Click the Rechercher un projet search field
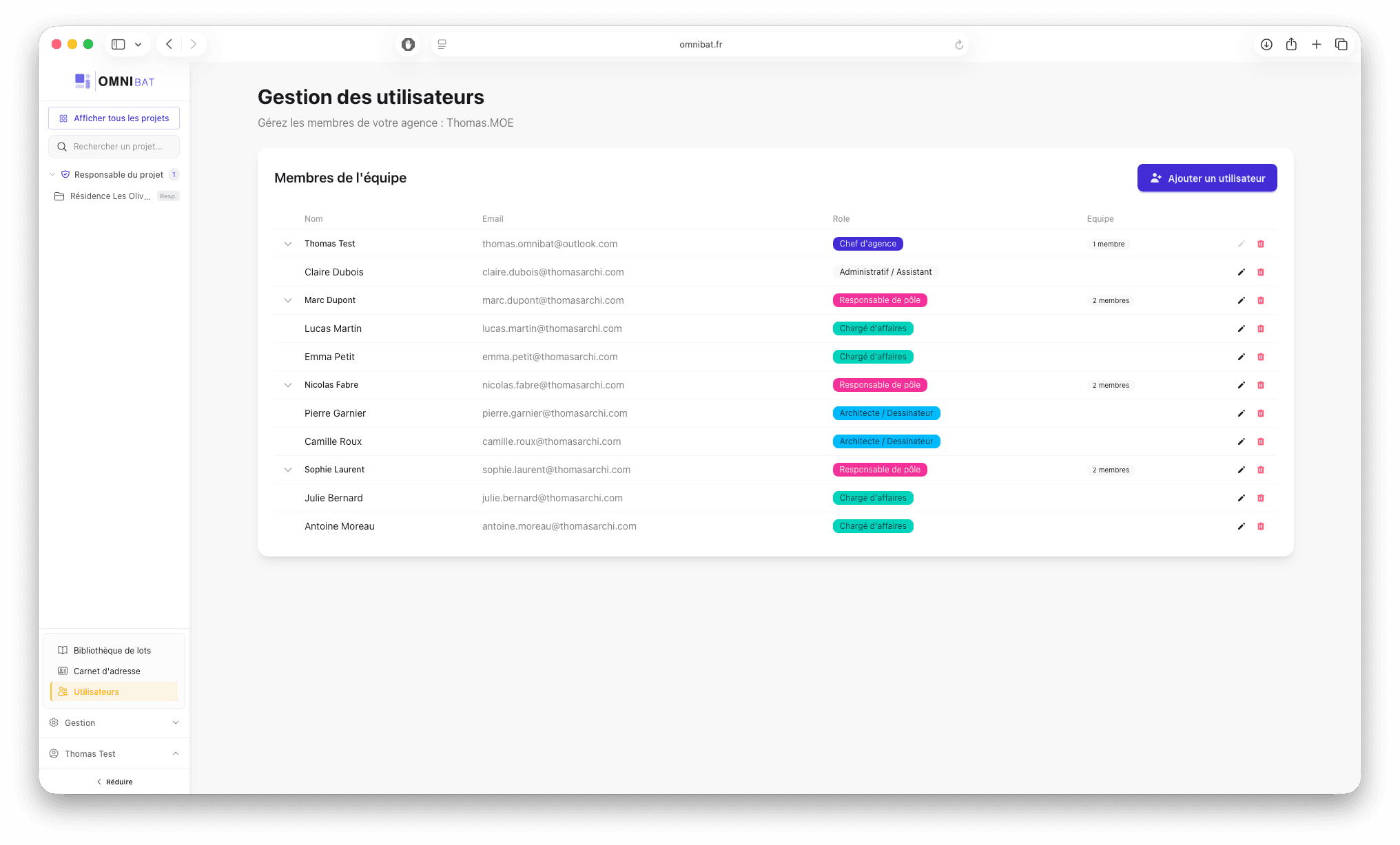This screenshot has height=845, width=1400. pos(114,146)
